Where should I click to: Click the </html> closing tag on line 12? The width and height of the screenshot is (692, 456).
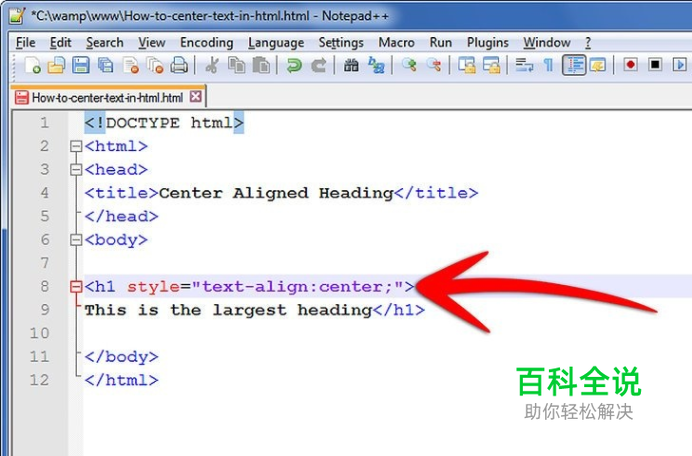(121, 380)
